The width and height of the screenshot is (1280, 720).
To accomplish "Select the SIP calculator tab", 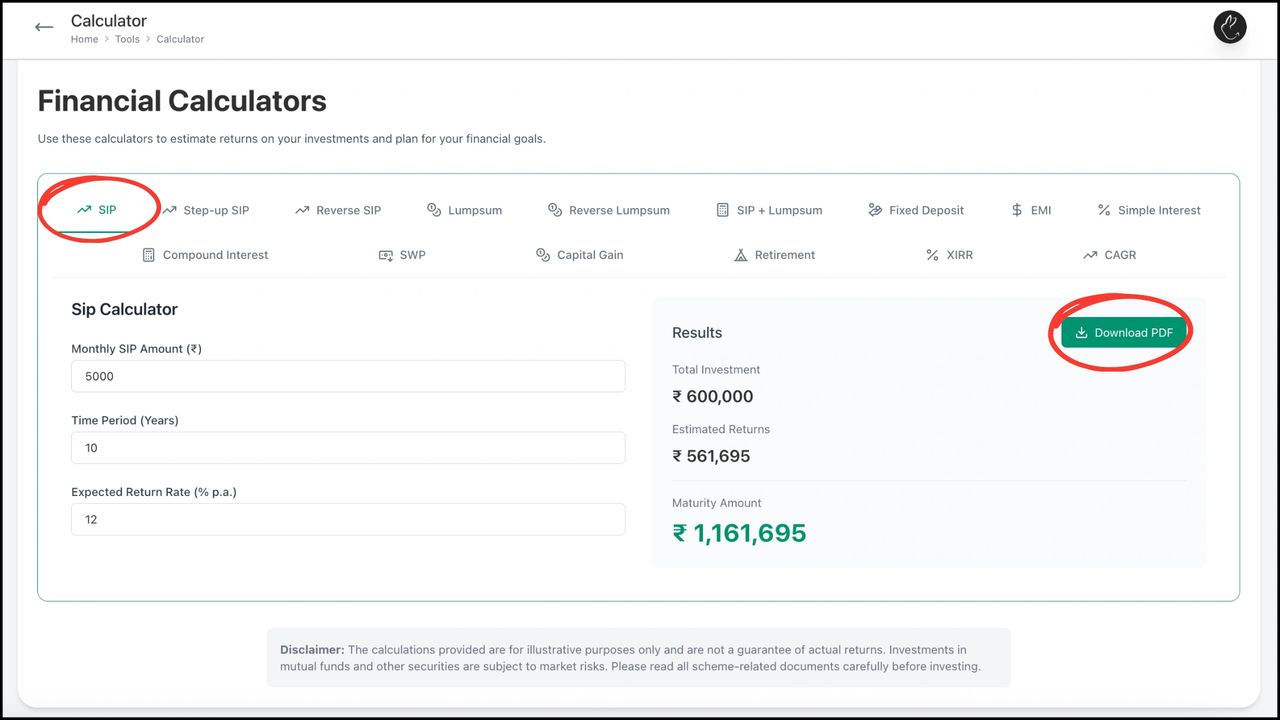I will tap(98, 210).
